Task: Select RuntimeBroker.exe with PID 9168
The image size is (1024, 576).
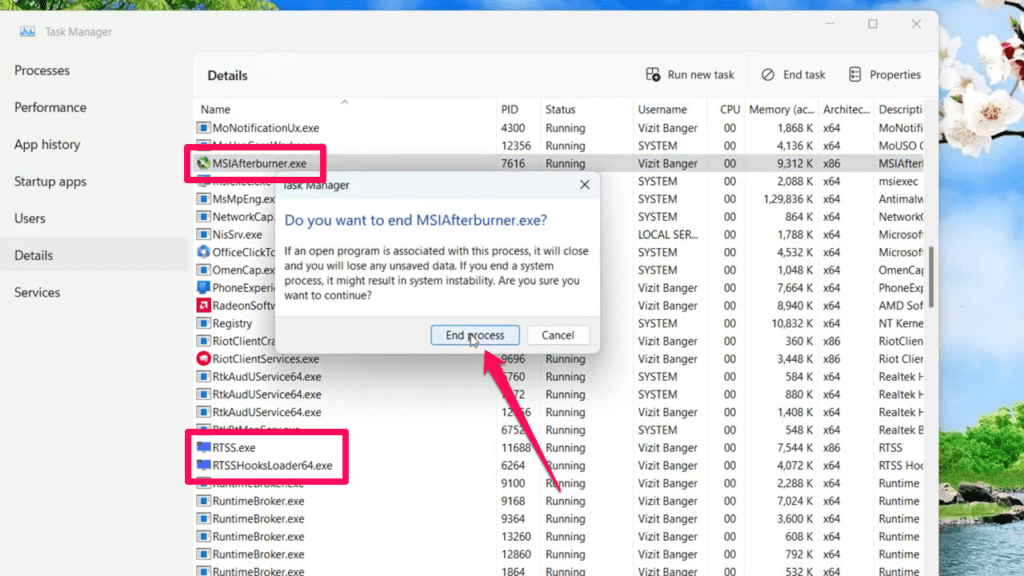Action: (x=560, y=501)
